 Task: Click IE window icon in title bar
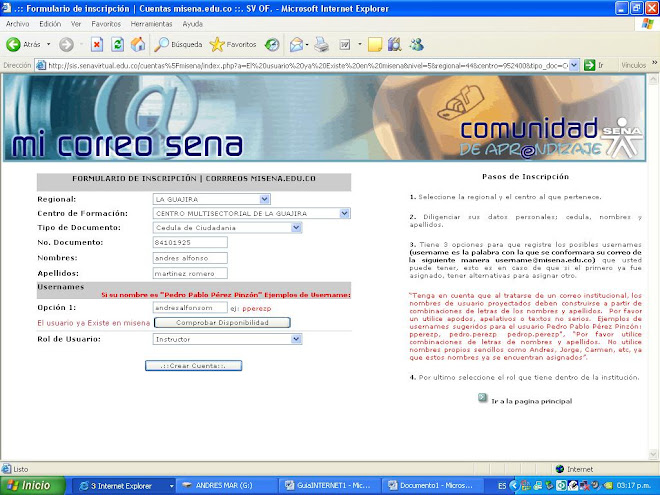6,8
